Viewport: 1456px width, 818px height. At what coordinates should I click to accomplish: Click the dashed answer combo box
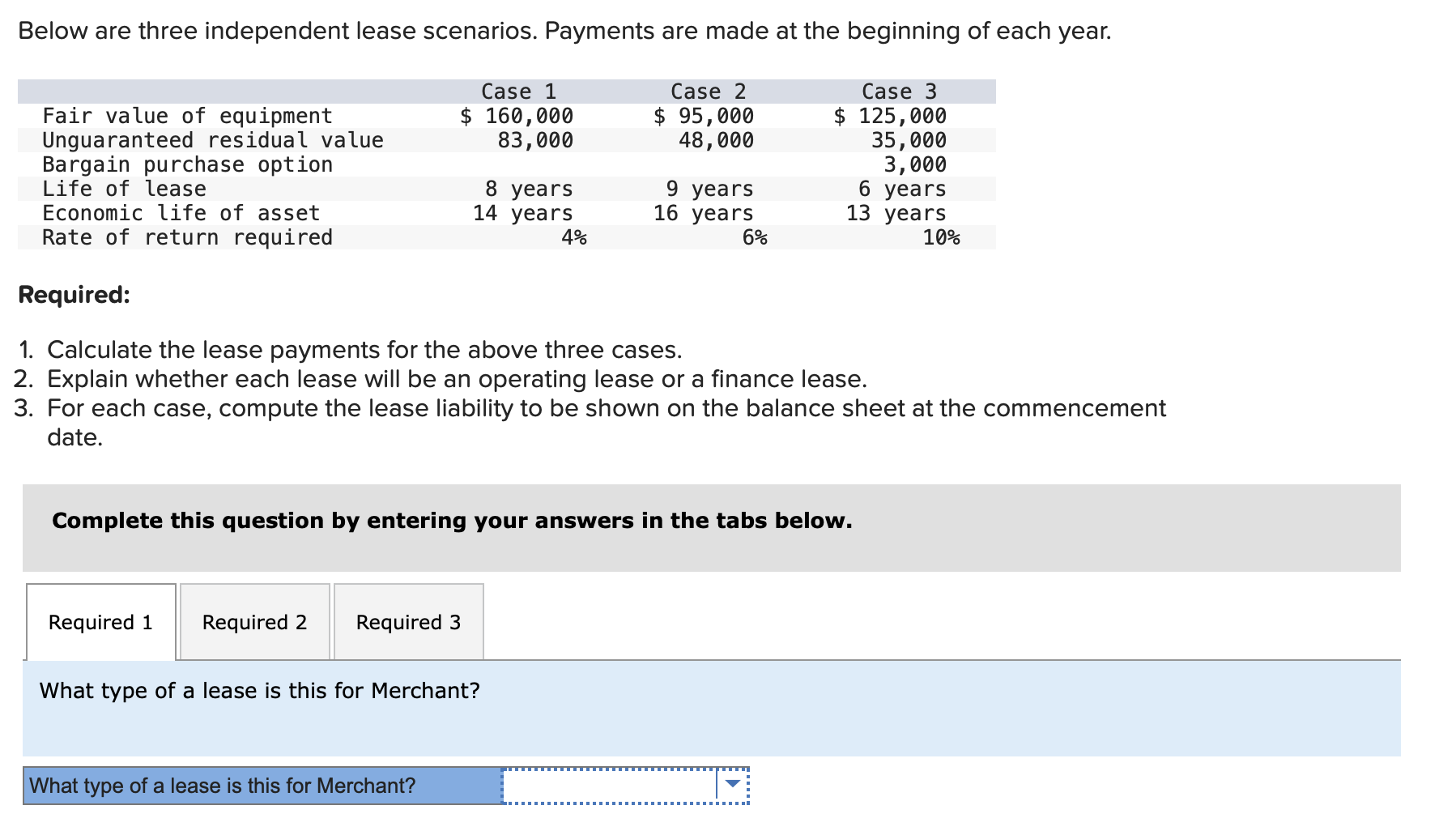(624, 783)
